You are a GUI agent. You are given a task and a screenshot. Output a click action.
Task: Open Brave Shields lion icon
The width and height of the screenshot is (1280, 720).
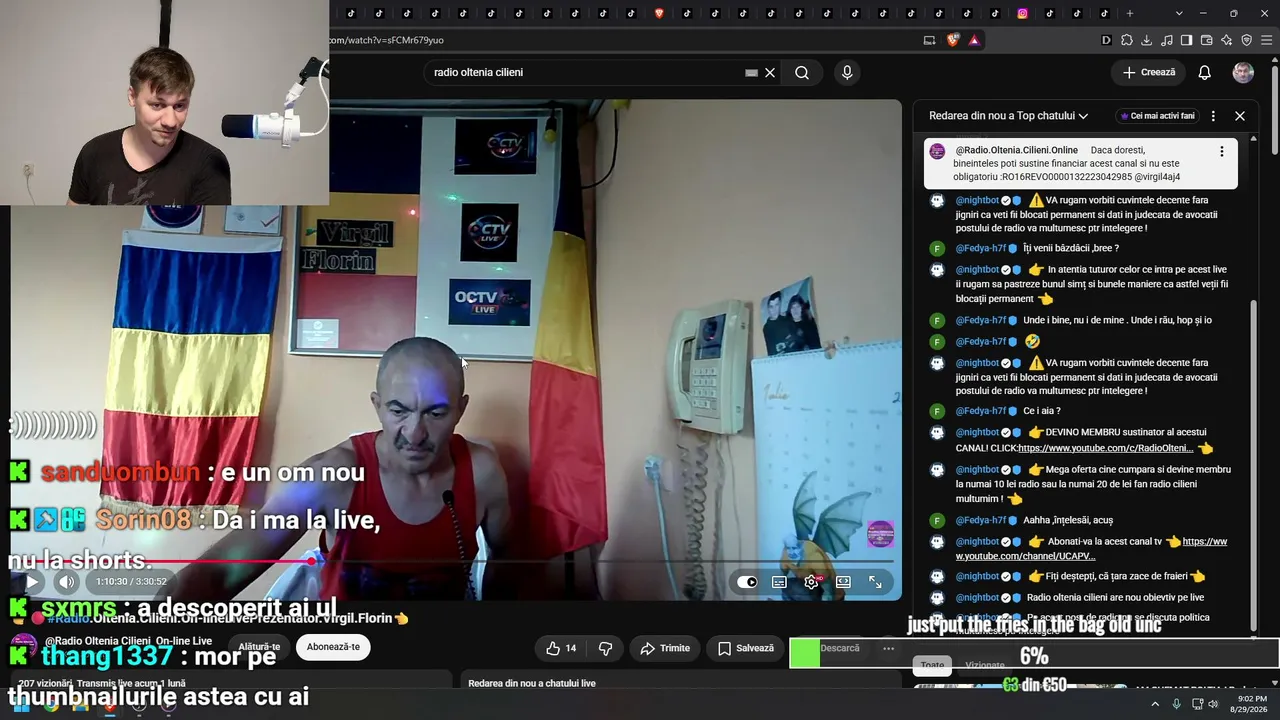[x=952, y=40]
